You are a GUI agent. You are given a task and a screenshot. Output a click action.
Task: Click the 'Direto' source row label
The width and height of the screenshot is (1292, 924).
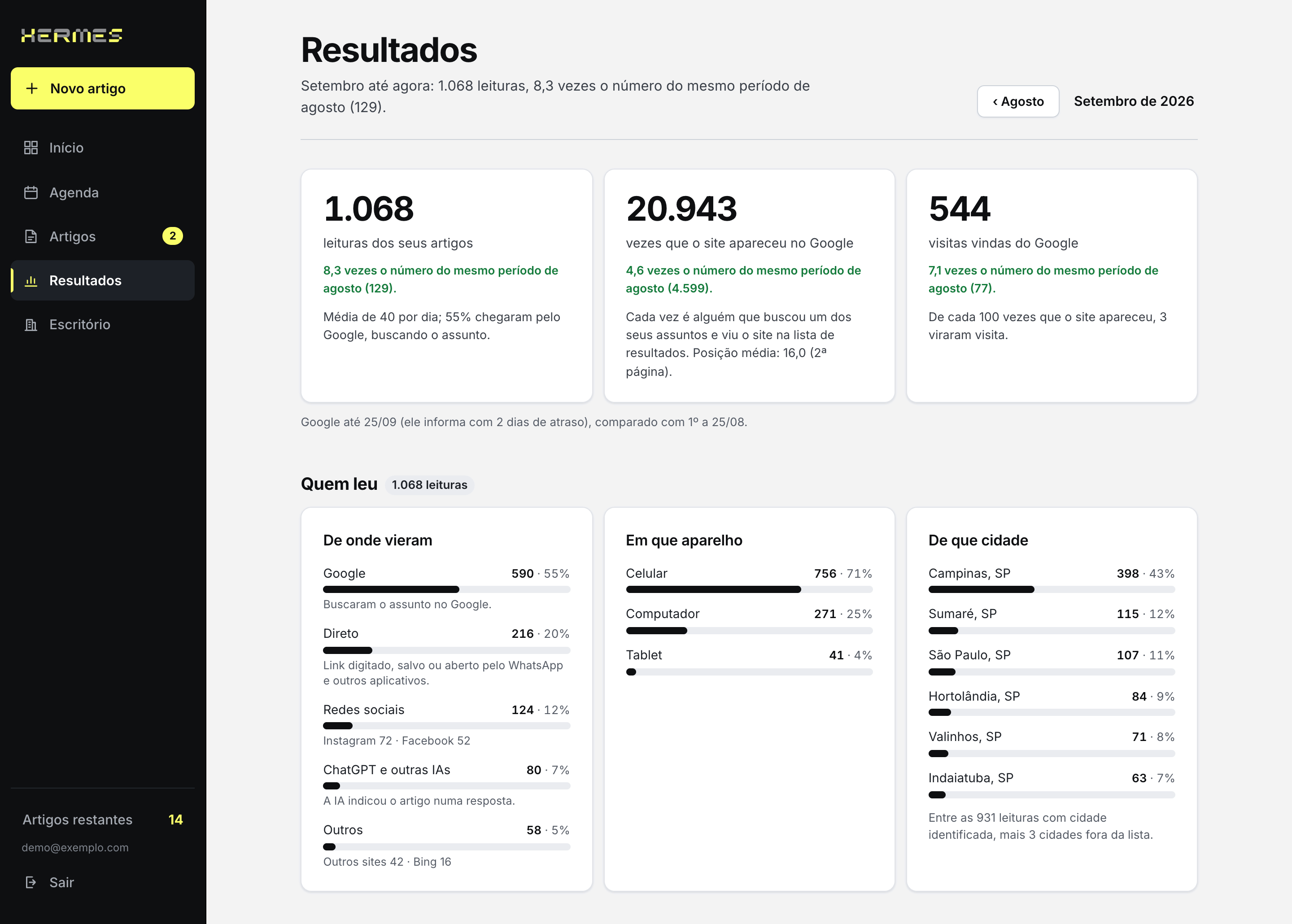341,633
